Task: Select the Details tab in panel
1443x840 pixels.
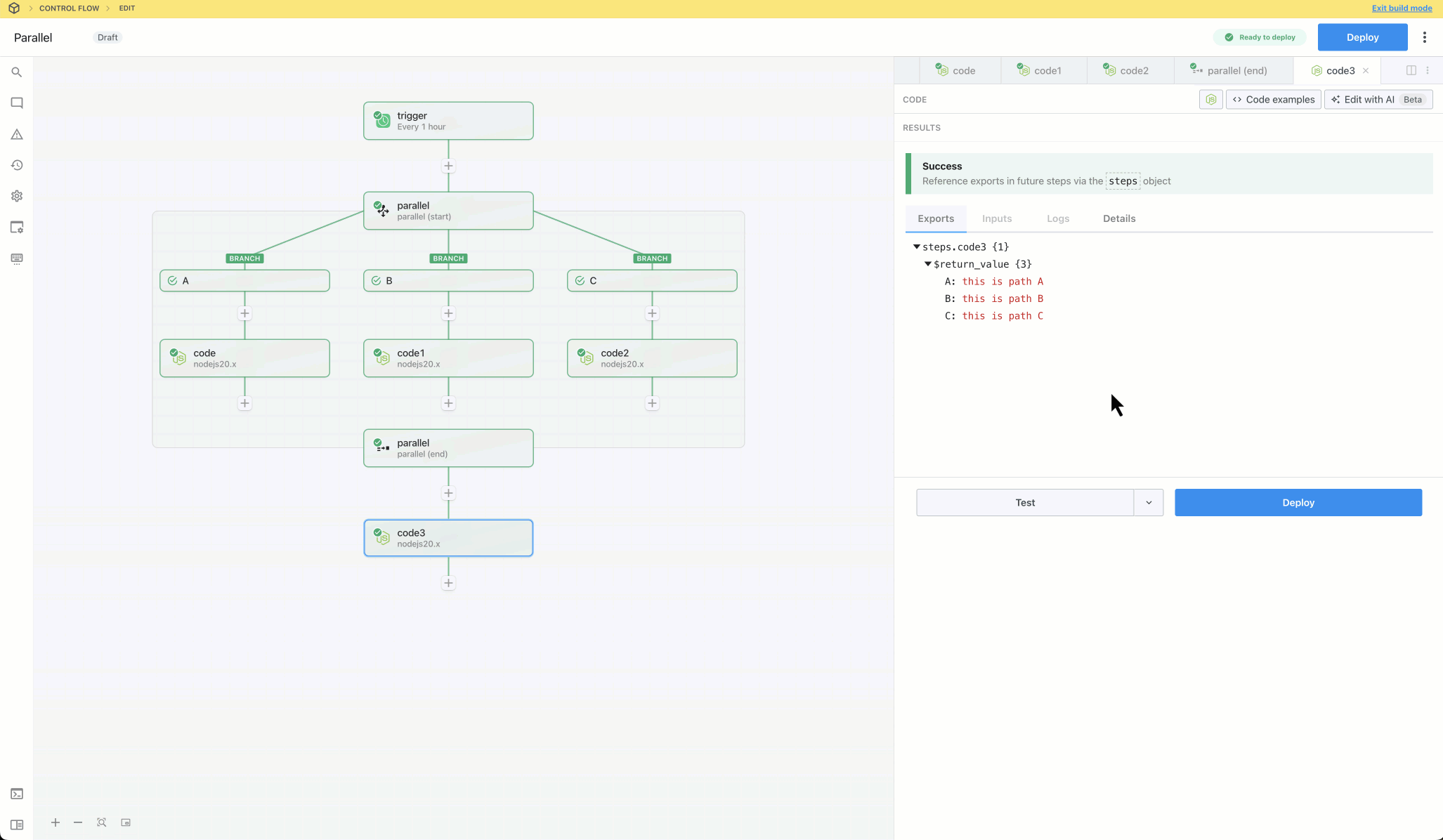Action: tap(1119, 218)
